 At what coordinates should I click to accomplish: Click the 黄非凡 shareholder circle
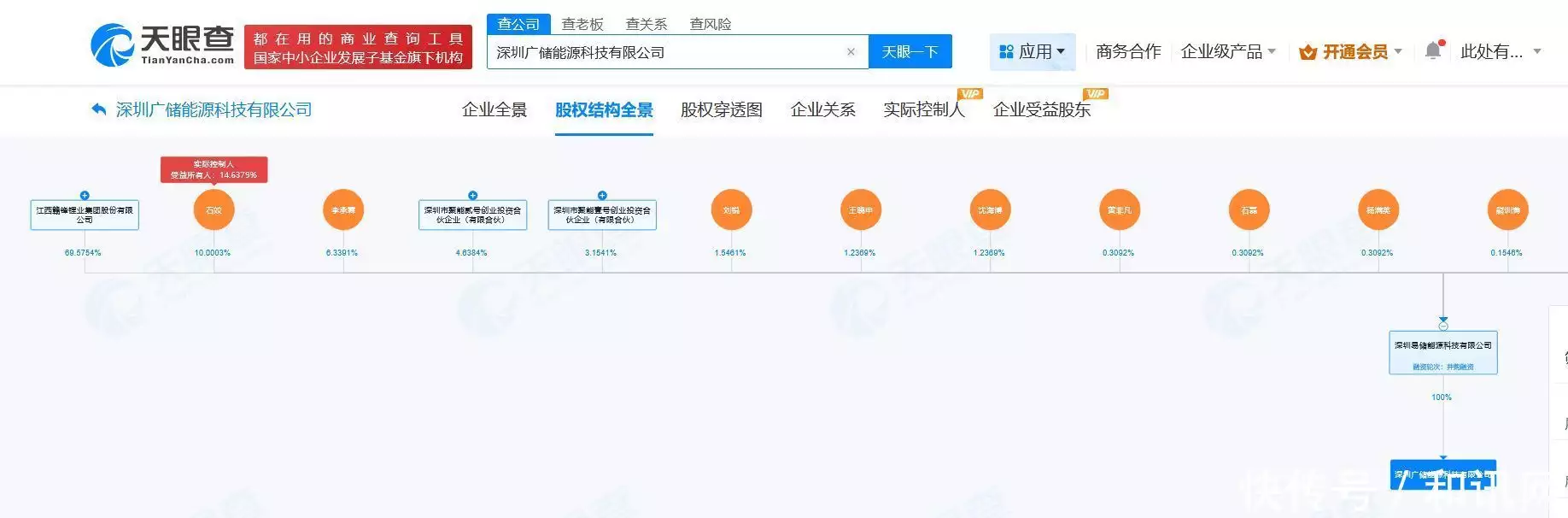pyautogui.click(x=1120, y=210)
